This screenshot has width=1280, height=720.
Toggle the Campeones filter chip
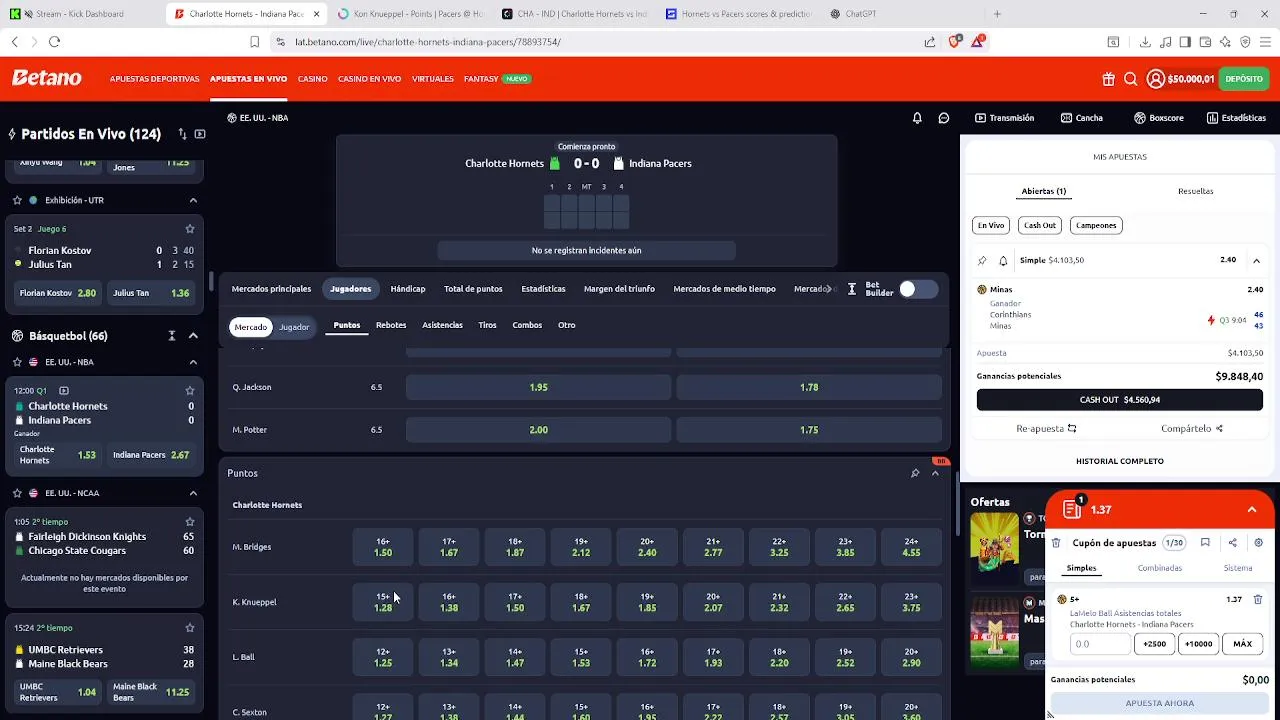pyautogui.click(x=1096, y=225)
